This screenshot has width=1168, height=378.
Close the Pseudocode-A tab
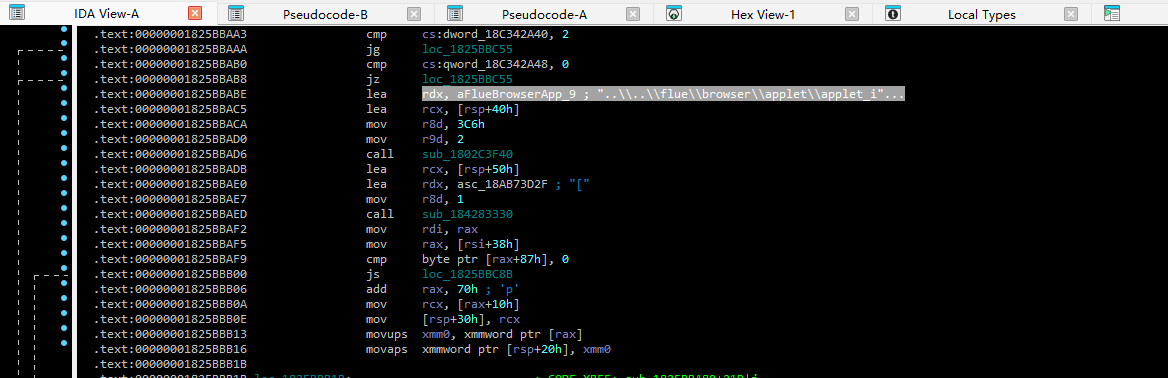[632, 13]
